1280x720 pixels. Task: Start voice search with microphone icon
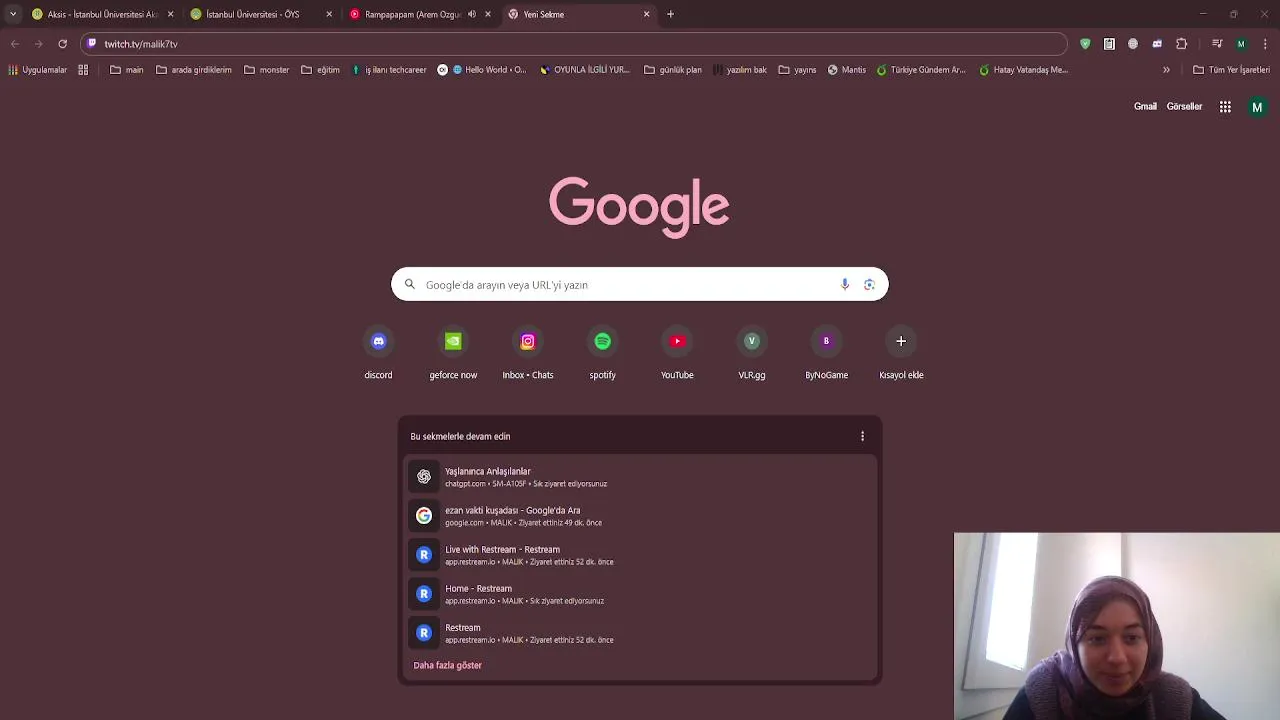(x=845, y=285)
